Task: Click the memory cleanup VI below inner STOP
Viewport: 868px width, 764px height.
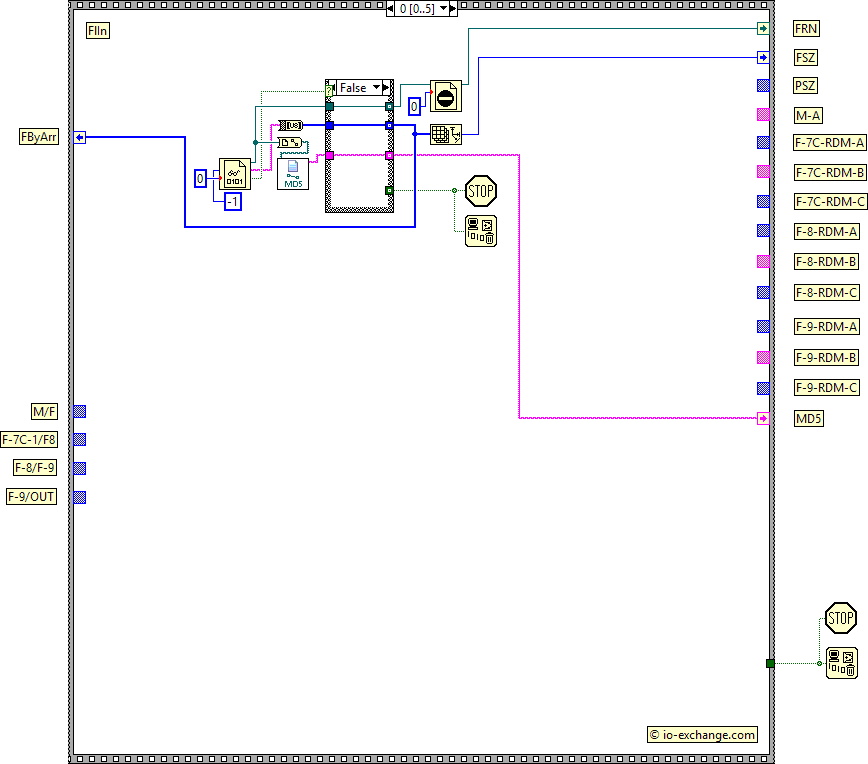Action: pyautogui.click(x=480, y=231)
